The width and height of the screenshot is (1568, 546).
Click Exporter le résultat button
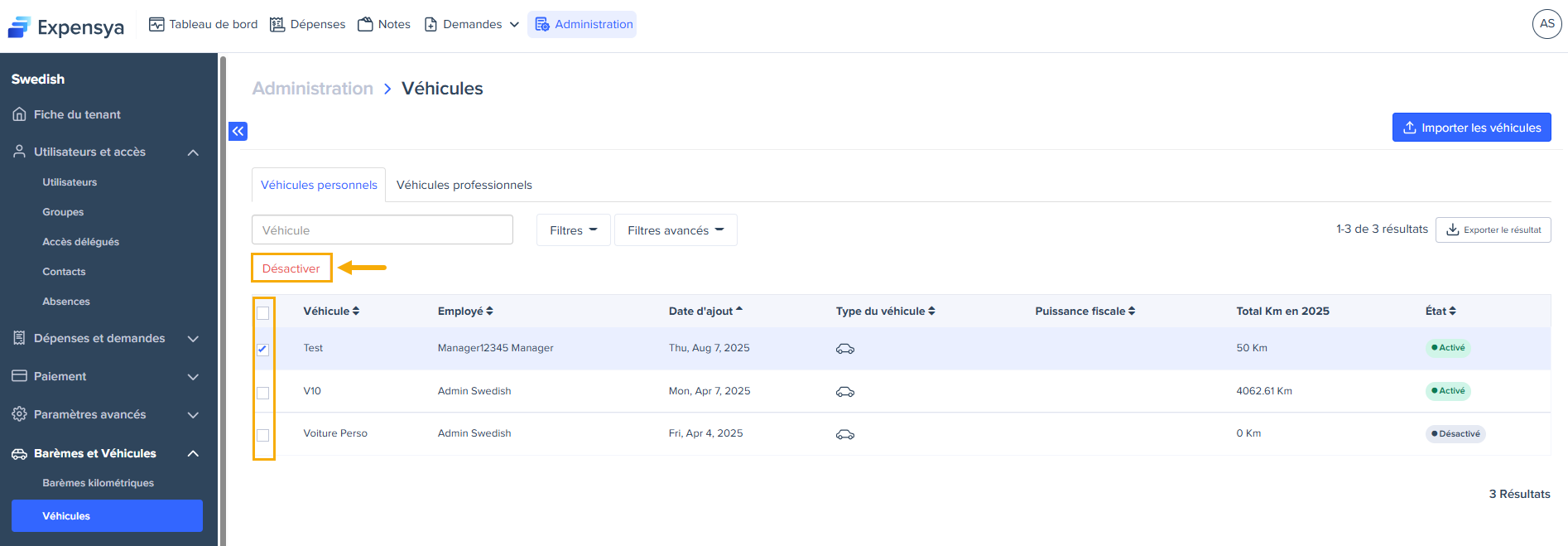pyautogui.click(x=1493, y=230)
